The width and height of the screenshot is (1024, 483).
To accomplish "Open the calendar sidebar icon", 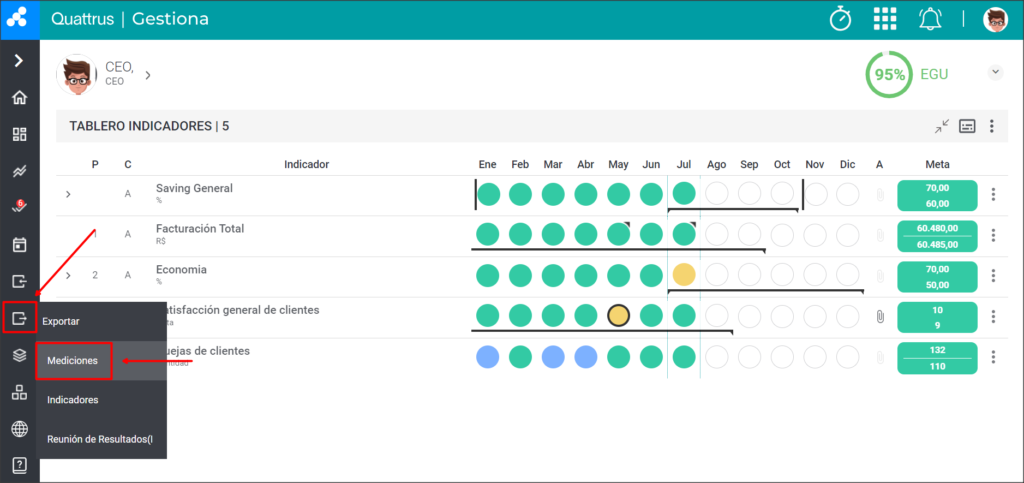I will (20, 245).
